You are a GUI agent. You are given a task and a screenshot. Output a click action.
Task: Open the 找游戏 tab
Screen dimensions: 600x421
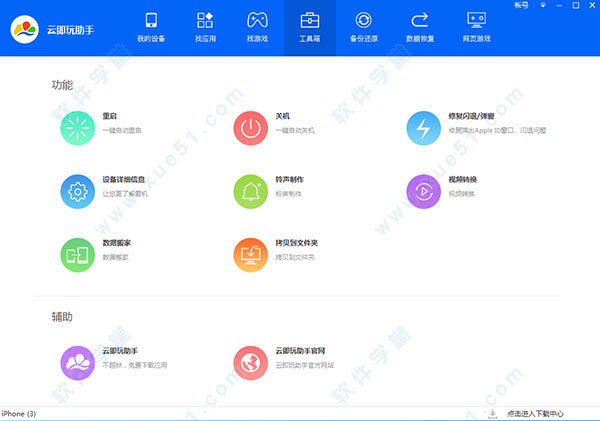point(257,28)
